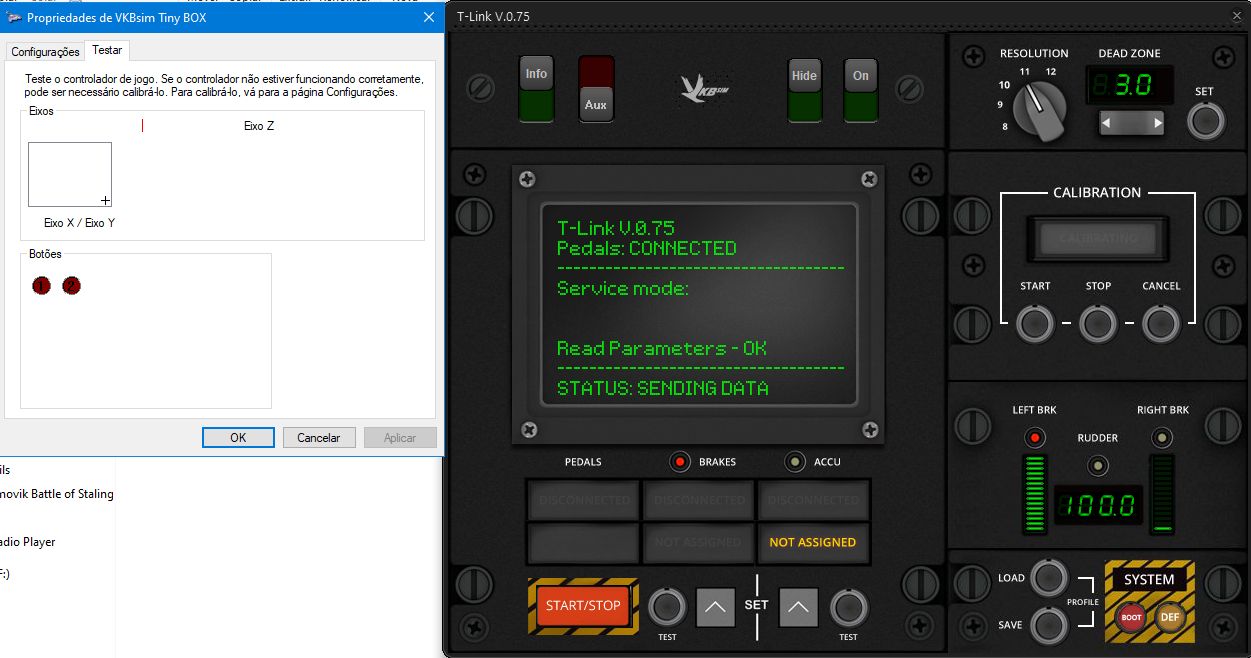Click calibration STOP round button
The height and width of the screenshot is (658, 1251).
pos(1098,324)
